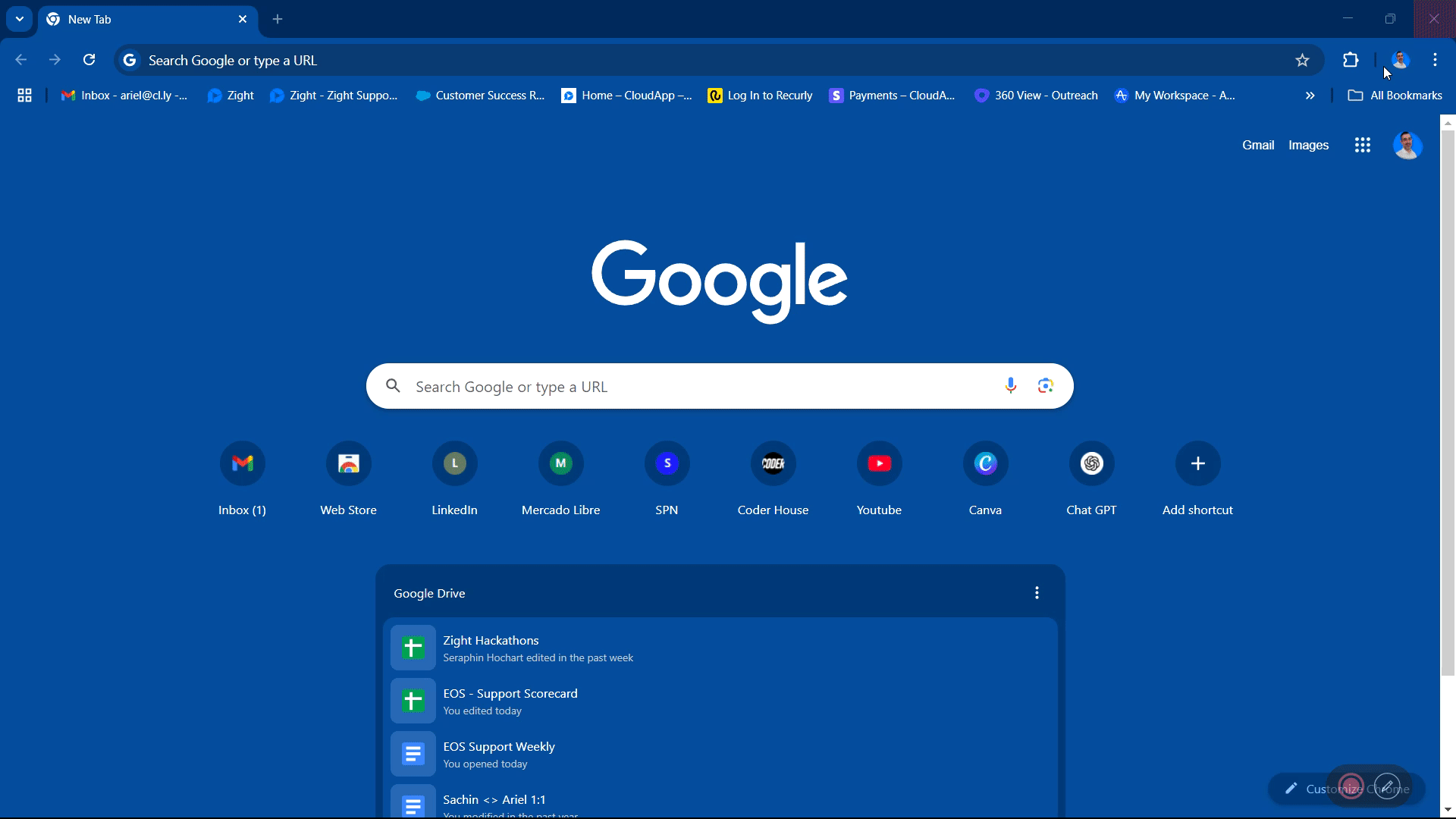1456x819 pixels.
Task: Open the Extensions puzzle icon
Action: 1351,60
